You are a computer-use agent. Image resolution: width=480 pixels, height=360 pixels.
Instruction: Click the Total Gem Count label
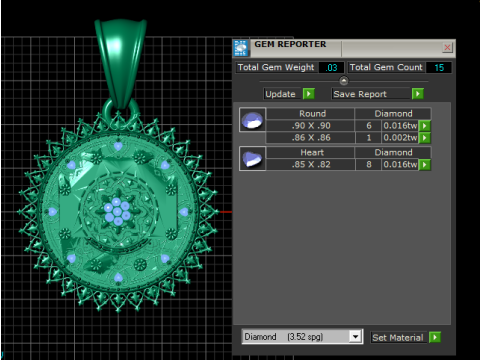coord(386,67)
